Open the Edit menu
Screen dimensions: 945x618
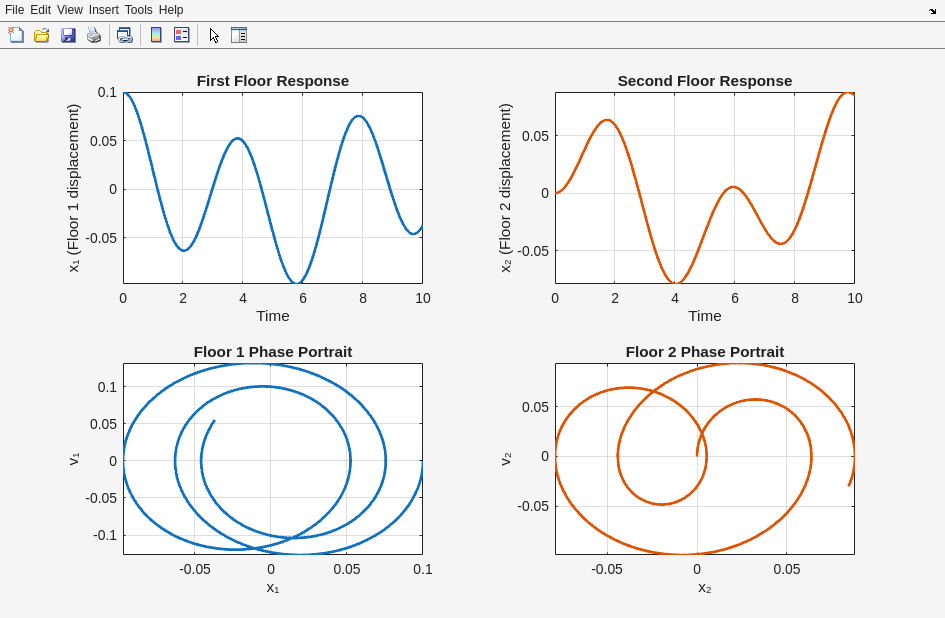click(x=40, y=10)
